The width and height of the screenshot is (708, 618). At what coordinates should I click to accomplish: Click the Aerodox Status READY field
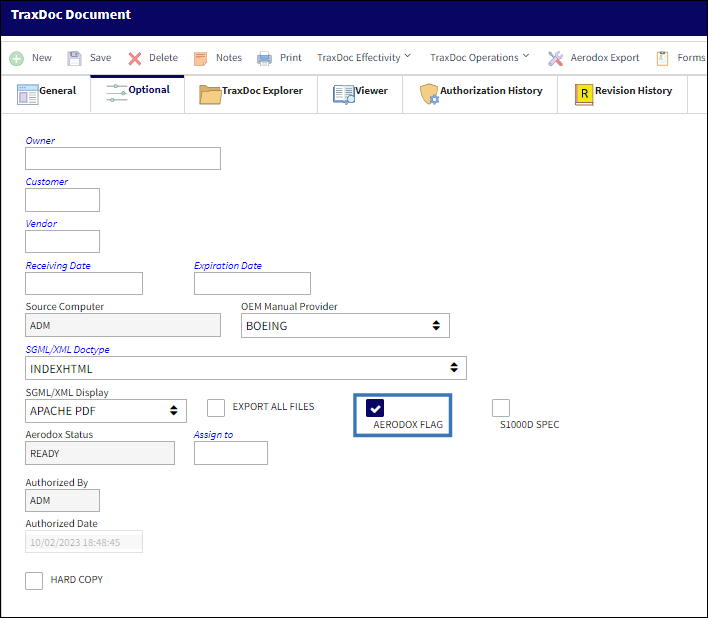(100, 453)
